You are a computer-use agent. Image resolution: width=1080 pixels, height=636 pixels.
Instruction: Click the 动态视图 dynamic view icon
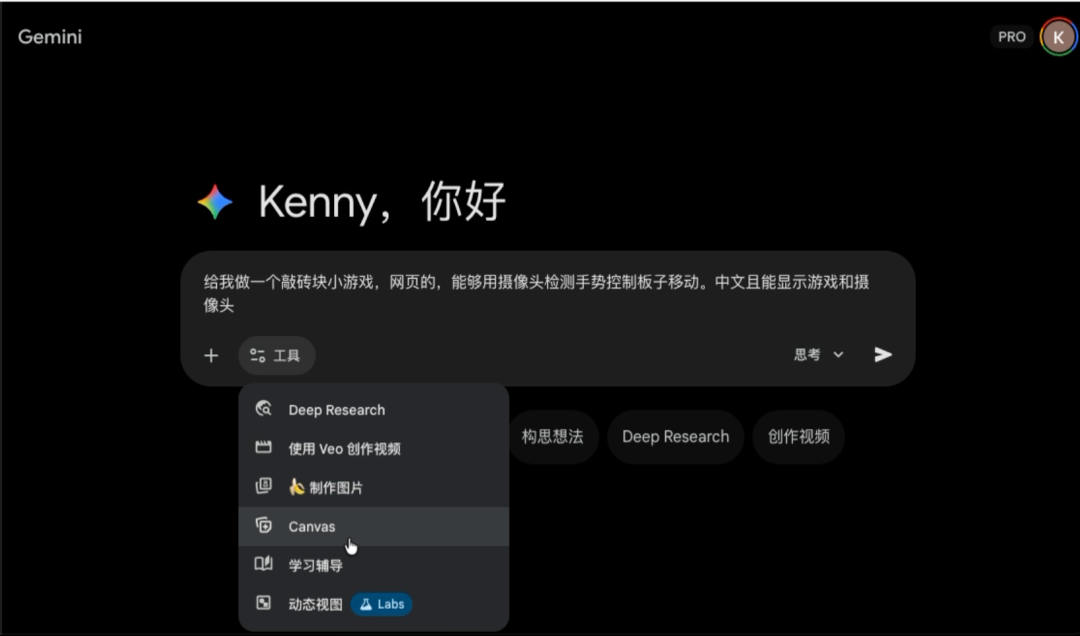tap(263, 603)
